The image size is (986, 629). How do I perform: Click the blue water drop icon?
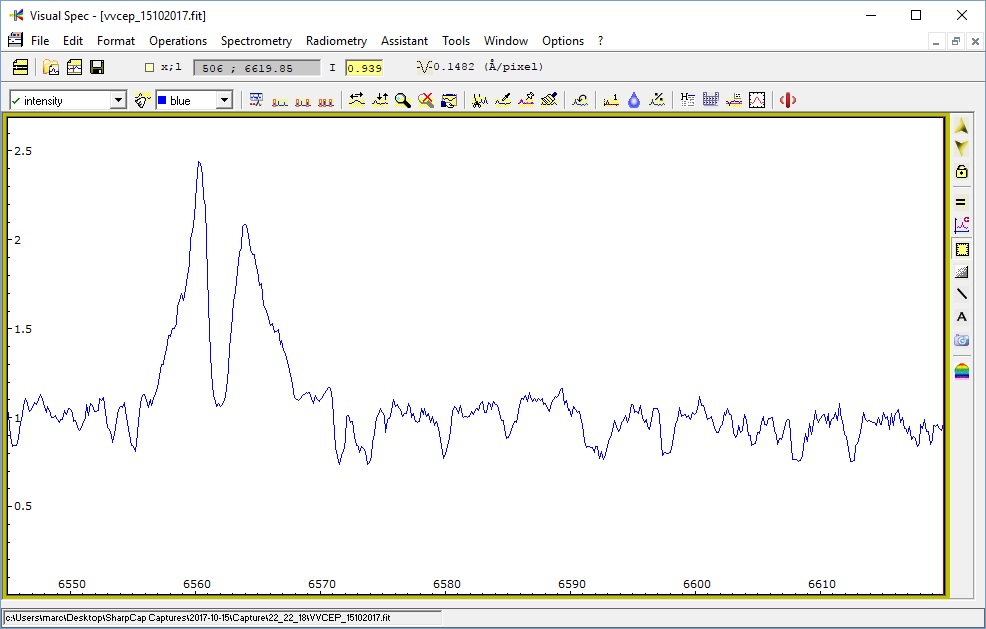pyautogui.click(x=633, y=100)
